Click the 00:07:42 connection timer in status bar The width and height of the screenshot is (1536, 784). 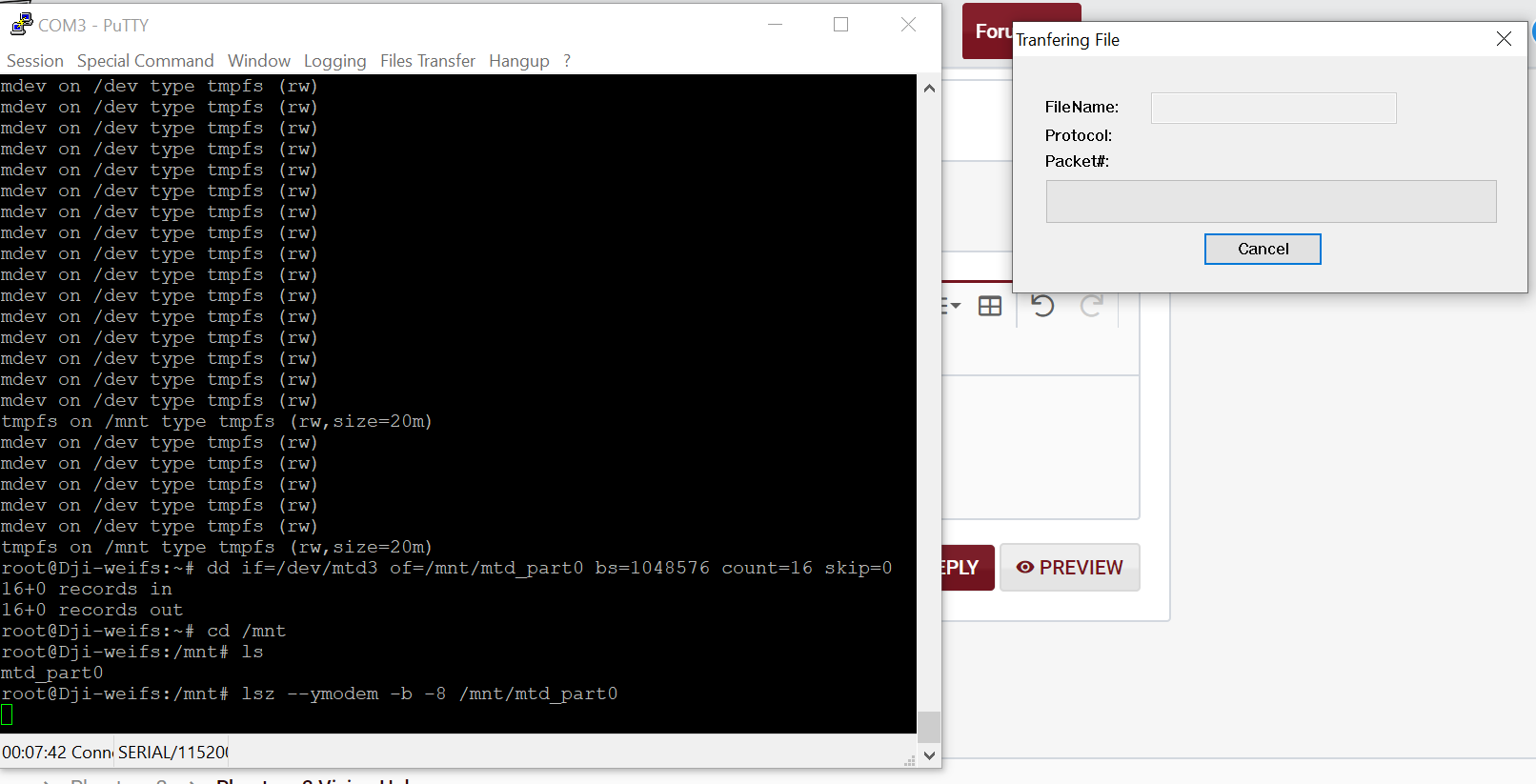[x=57, y=753]
